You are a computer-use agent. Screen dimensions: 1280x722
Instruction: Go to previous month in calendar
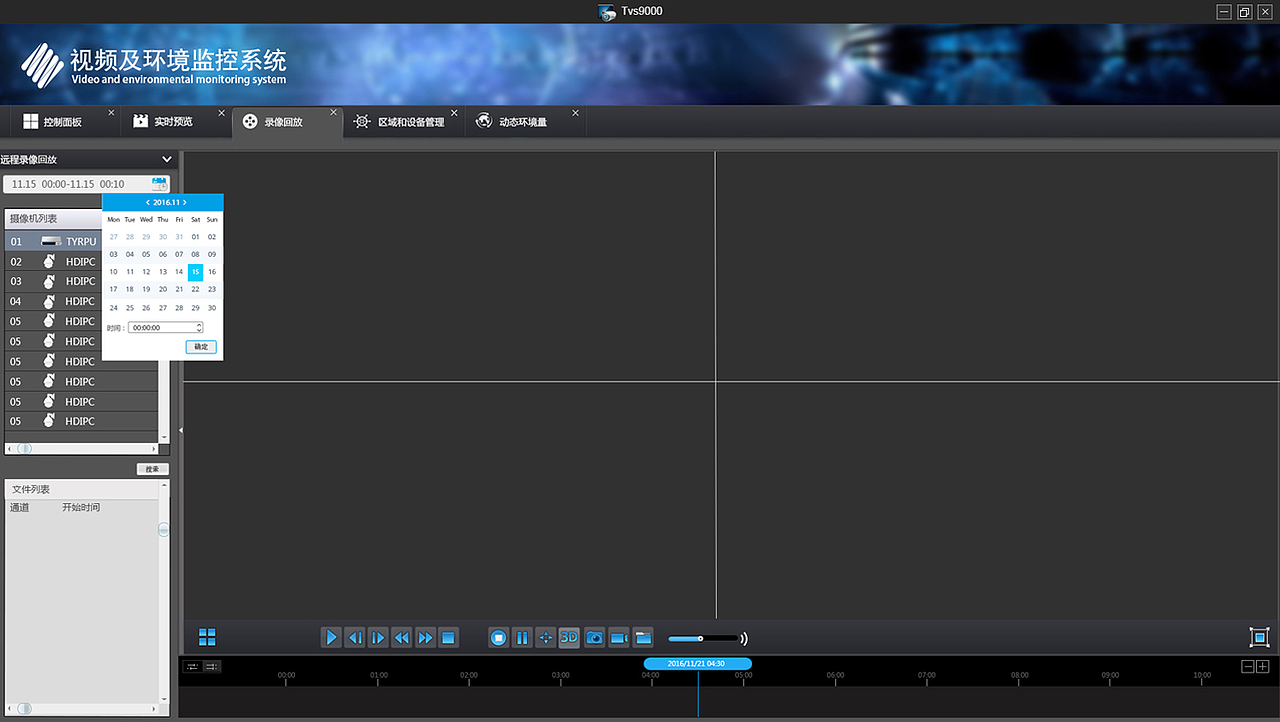(x=148, y=202)
